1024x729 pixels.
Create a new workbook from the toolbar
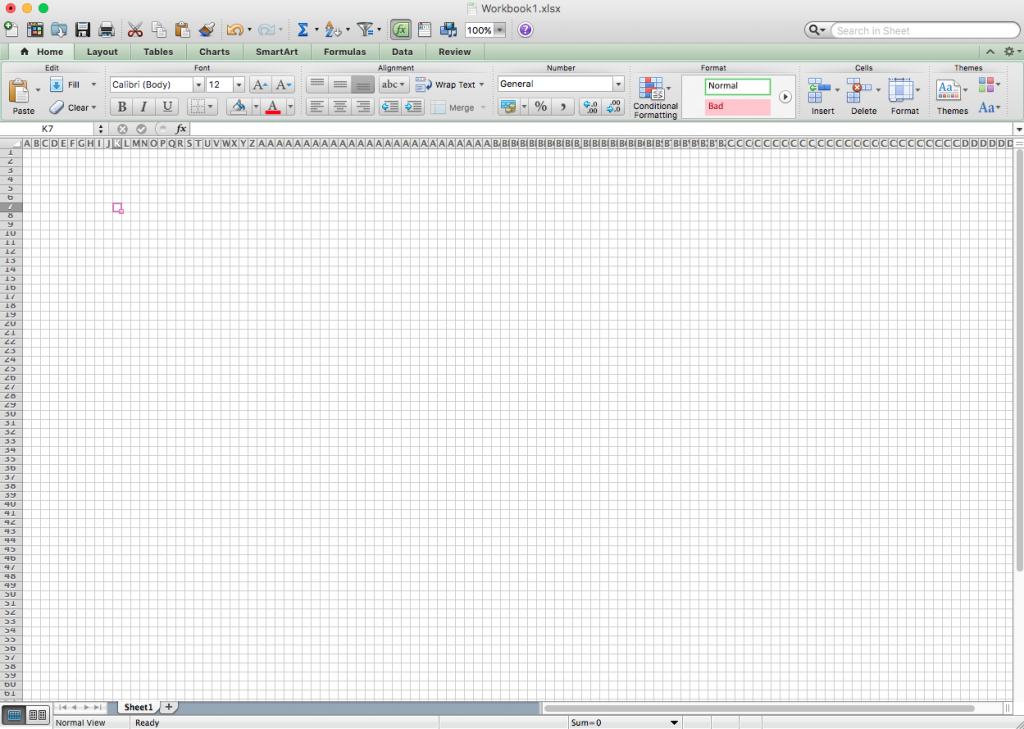click(11, 29)
